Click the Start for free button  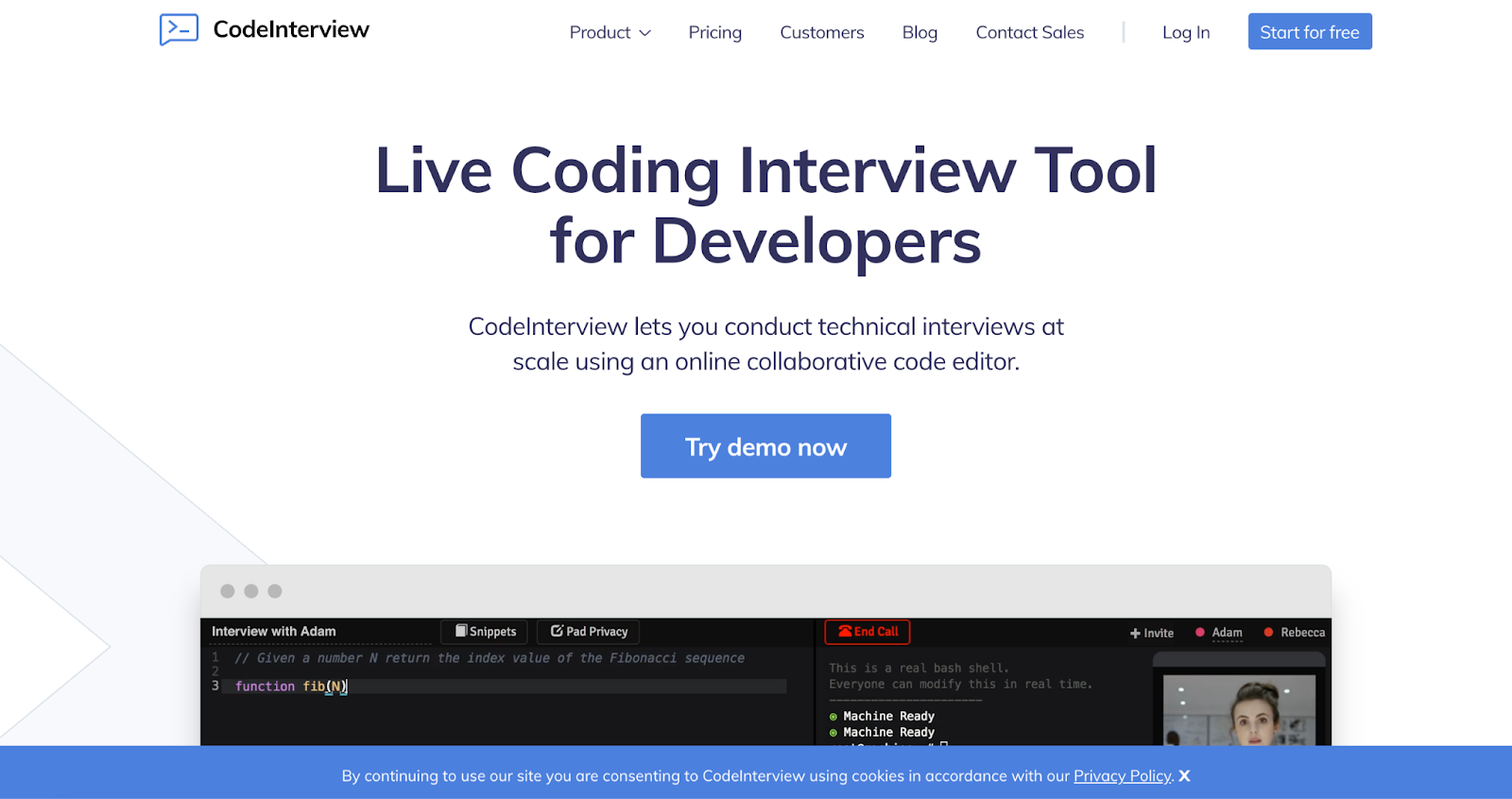[1310, 31]
